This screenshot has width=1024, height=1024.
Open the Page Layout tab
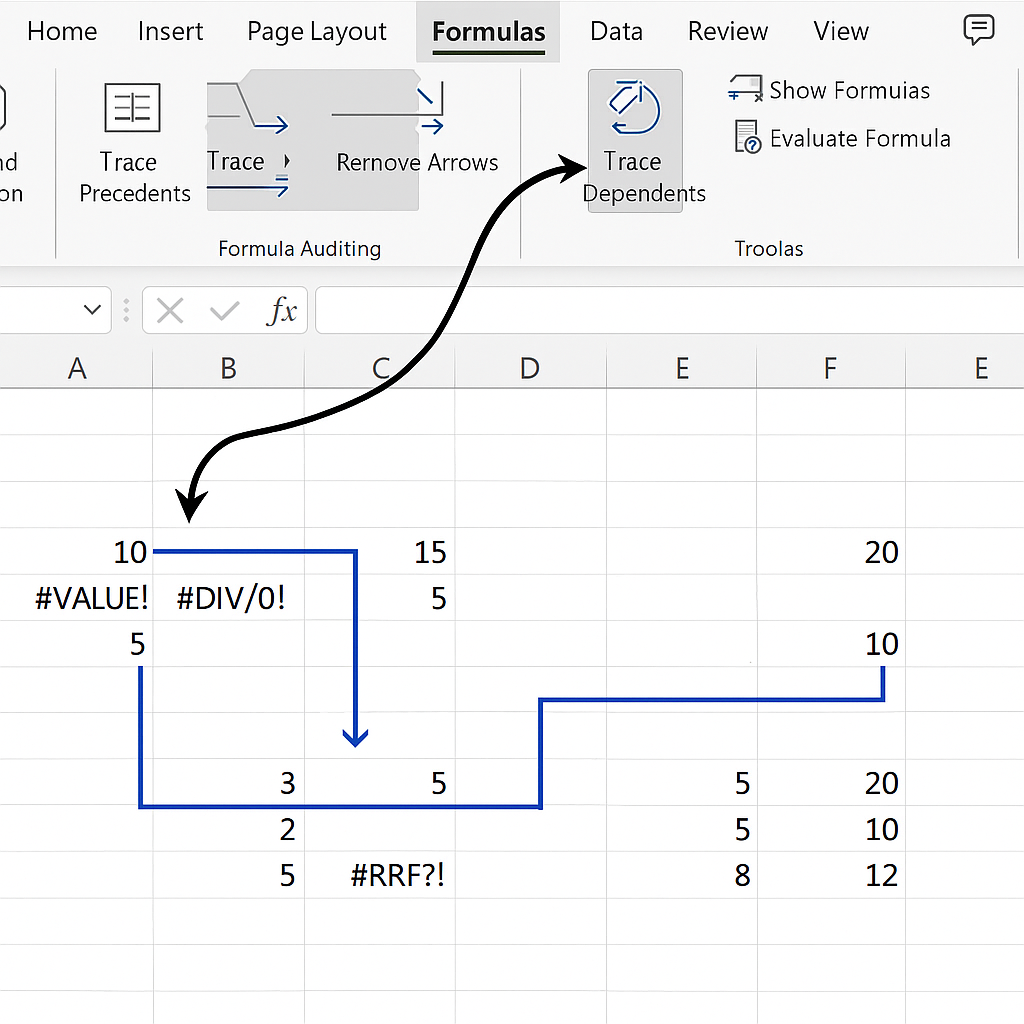click(x=317, y=32)
